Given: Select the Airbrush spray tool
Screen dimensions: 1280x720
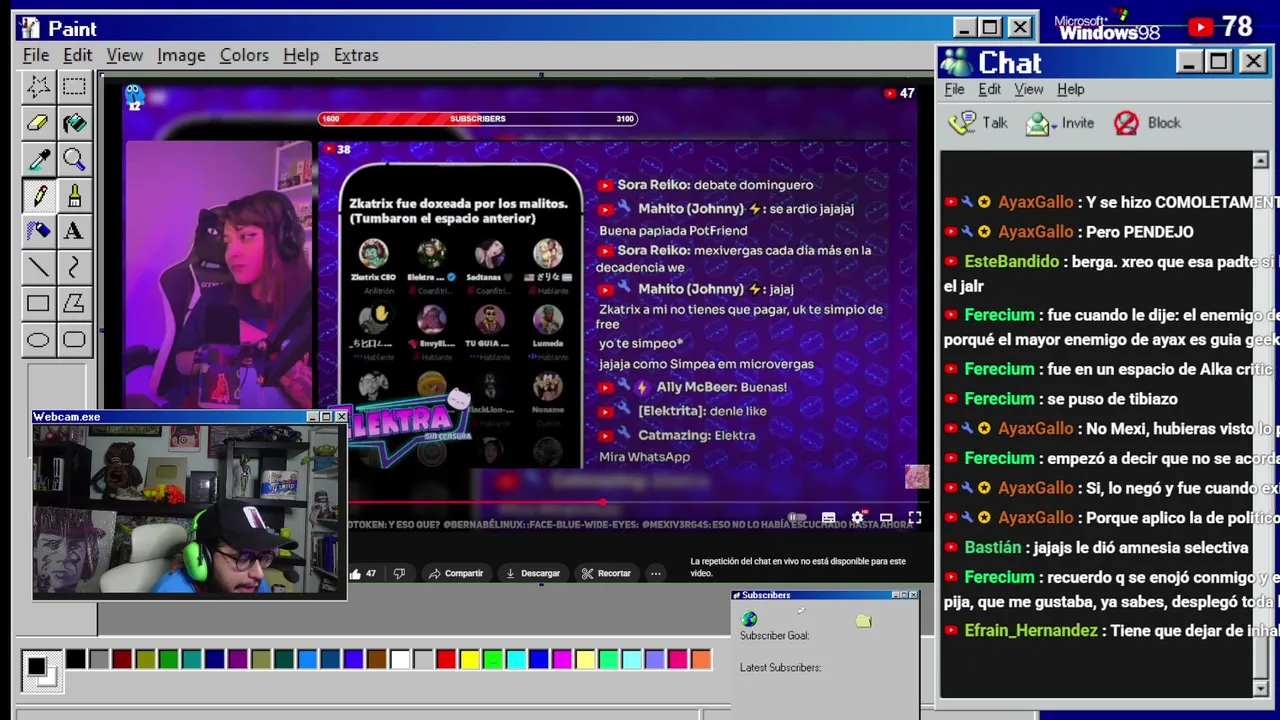Looking at the screenshot, I should pyautogui.click(x=38, y=231).
